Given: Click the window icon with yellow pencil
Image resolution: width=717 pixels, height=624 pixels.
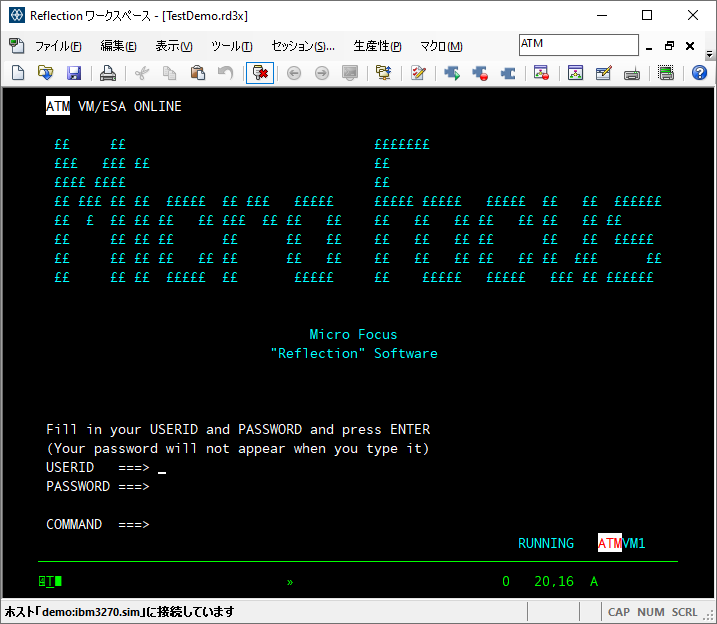Looking at the screenshot, I should pyautogui.click(x=604, y=73).
